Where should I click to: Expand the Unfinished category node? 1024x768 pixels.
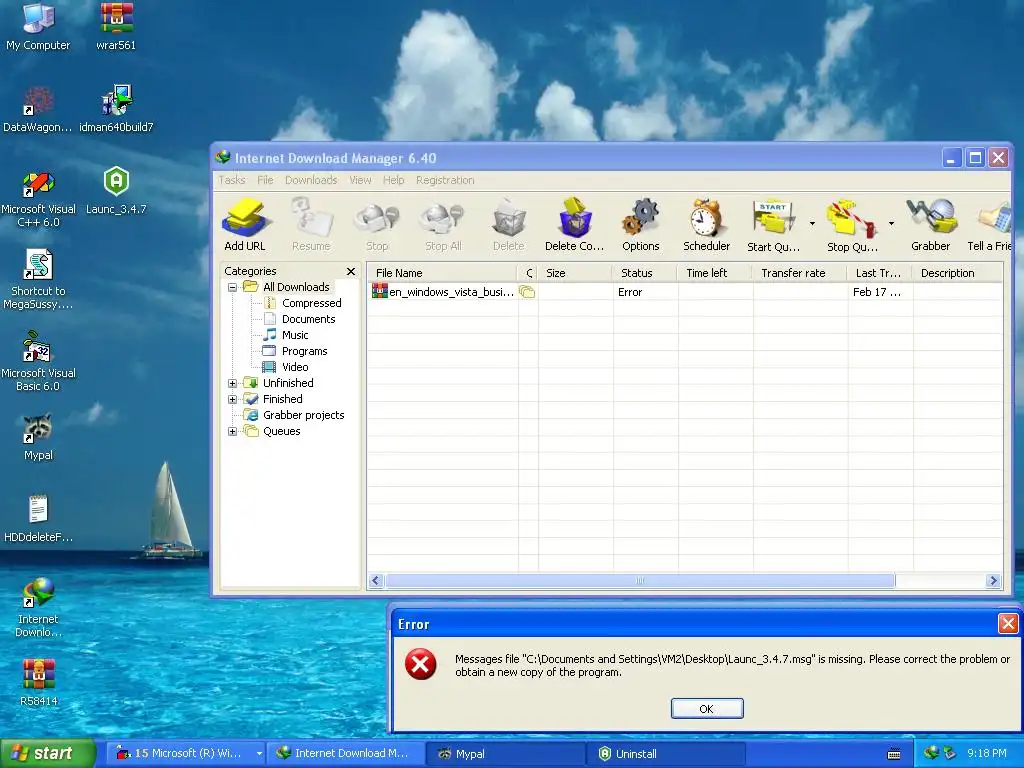click(x=232, y=383)
